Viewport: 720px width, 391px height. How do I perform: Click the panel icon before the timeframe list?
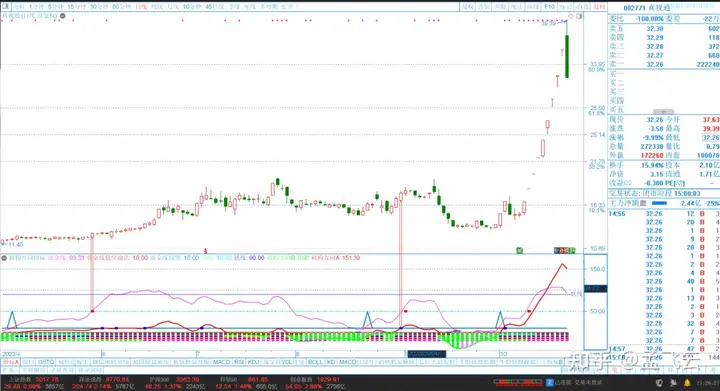pos(6,7)
